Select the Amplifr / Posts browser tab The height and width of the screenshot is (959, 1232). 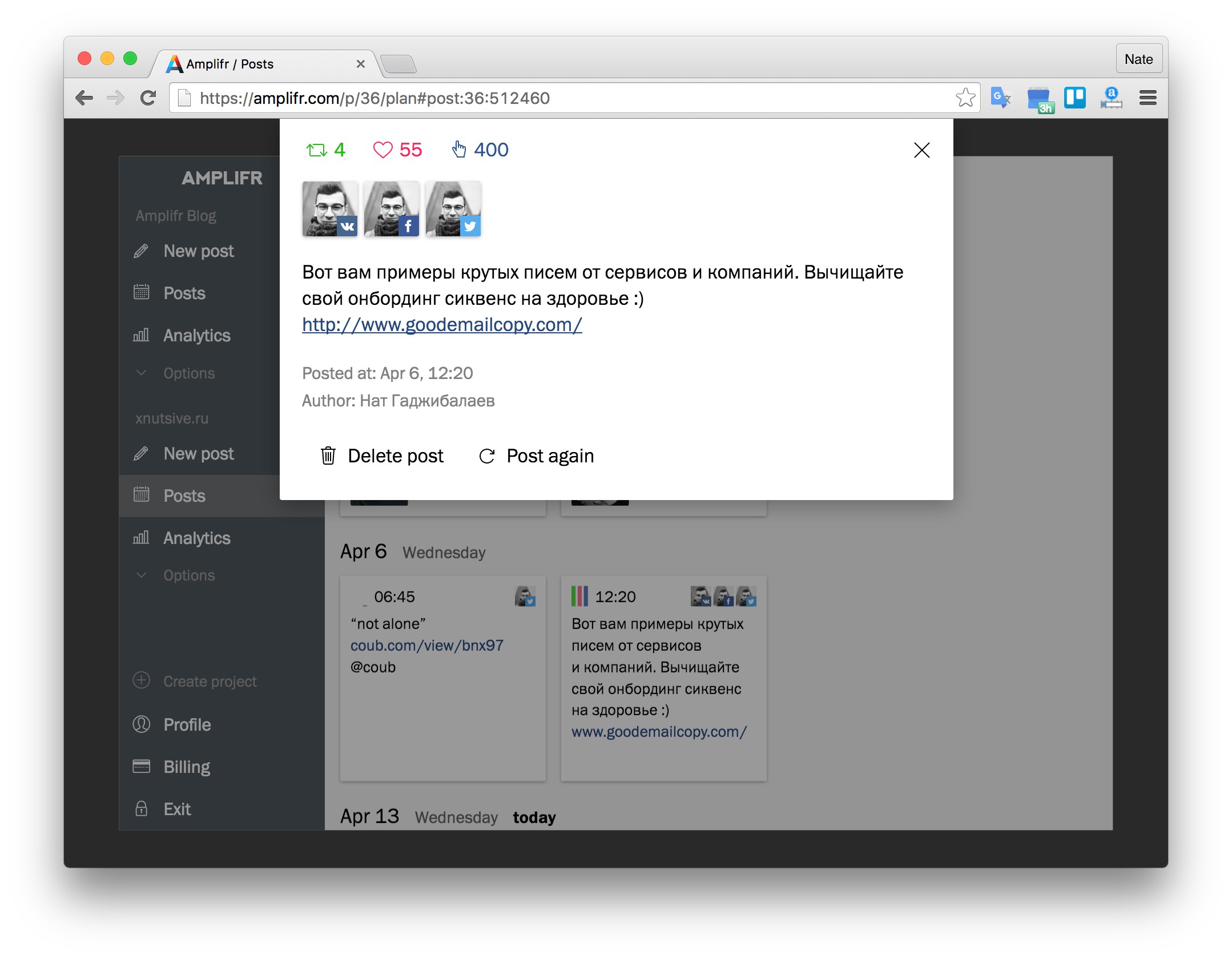click(x=265, y=64)
